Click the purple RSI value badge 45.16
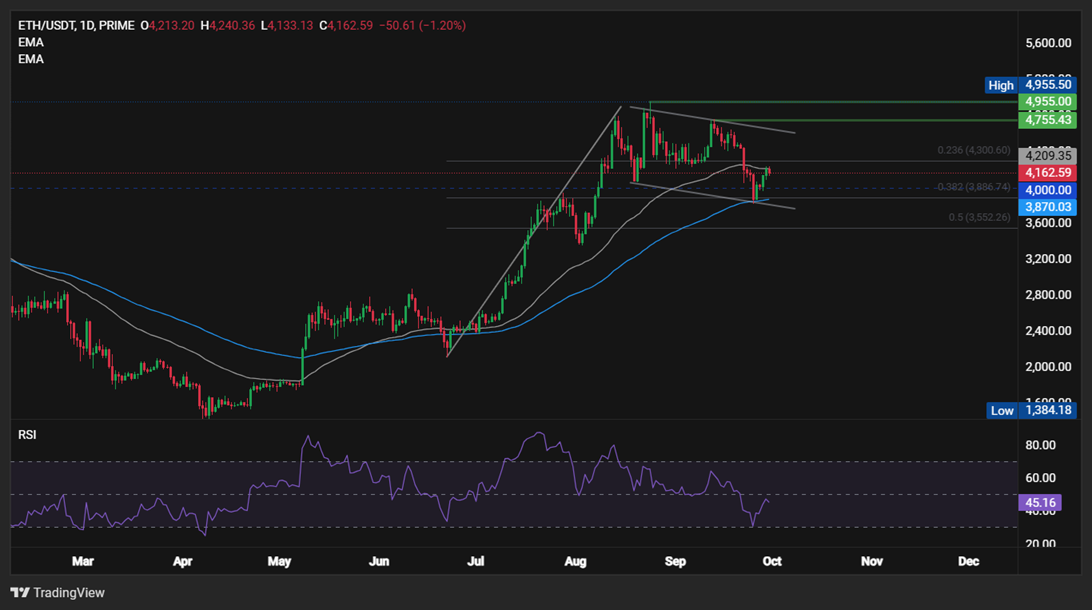This screenshot has height=610, width=1092. pos(1040,502)
